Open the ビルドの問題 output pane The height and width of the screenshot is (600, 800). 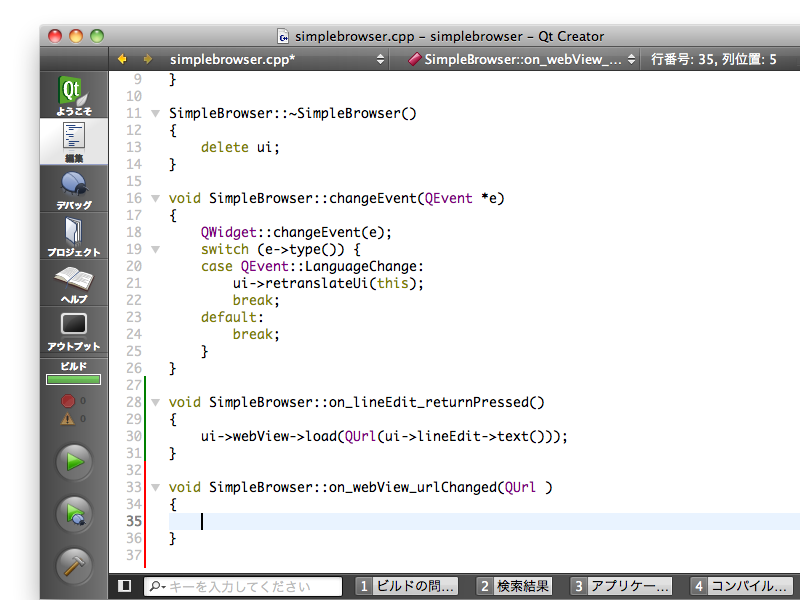pyautogui.click(x=409, y=586)
